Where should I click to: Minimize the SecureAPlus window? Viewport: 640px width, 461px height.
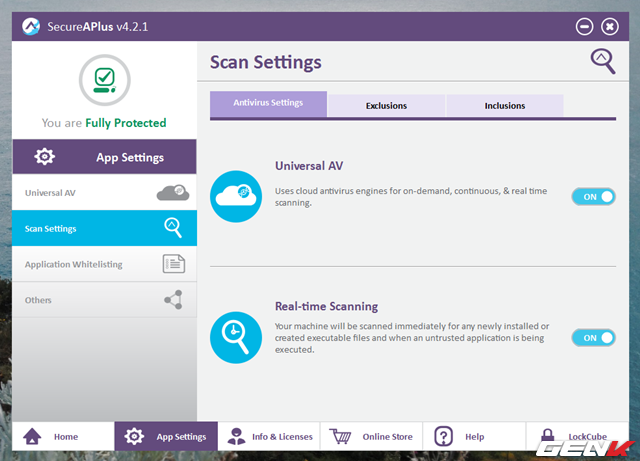[x=584, y=27]
